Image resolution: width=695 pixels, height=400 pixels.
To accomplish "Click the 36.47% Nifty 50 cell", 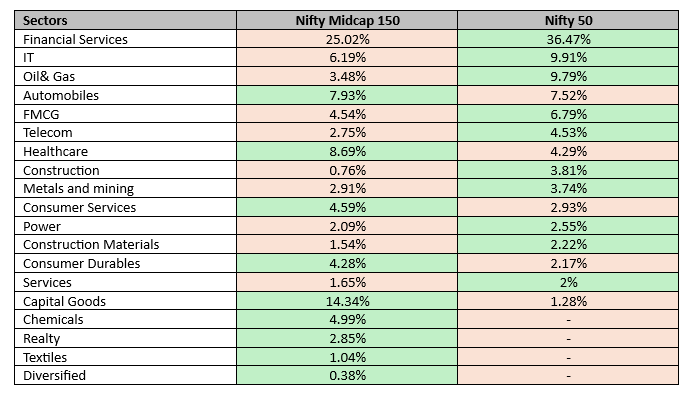I will pyautogui.click(x=568, y=39).
